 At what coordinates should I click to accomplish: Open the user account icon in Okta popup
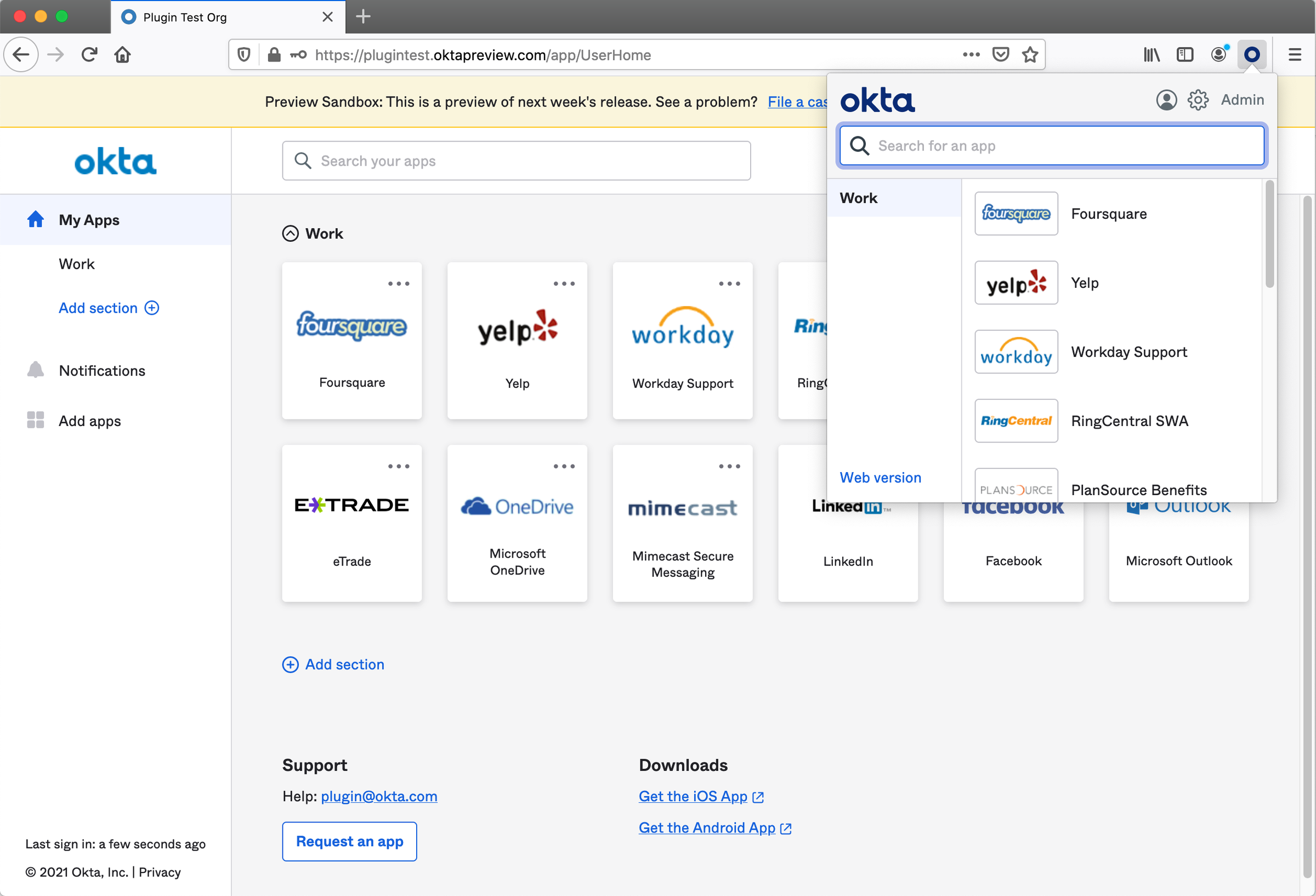pos(1166,100)
